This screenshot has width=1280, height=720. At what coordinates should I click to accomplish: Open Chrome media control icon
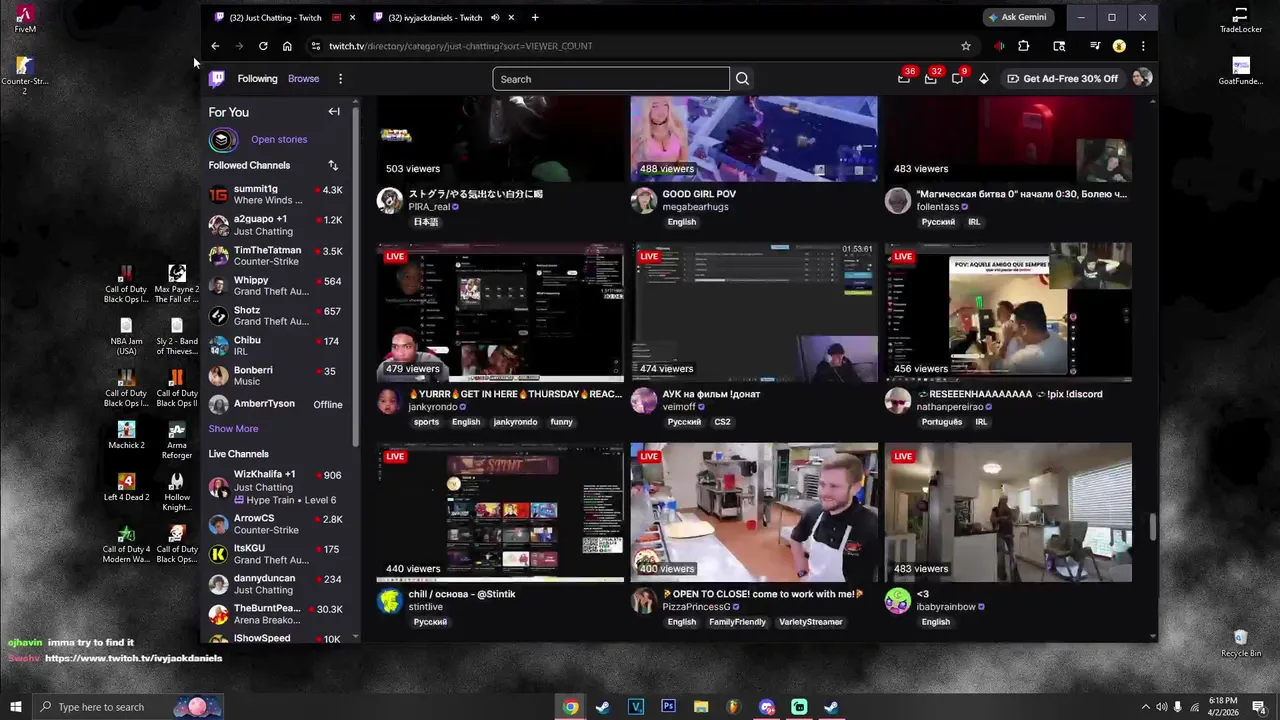pyautogui.click(x=1095, y=46)
